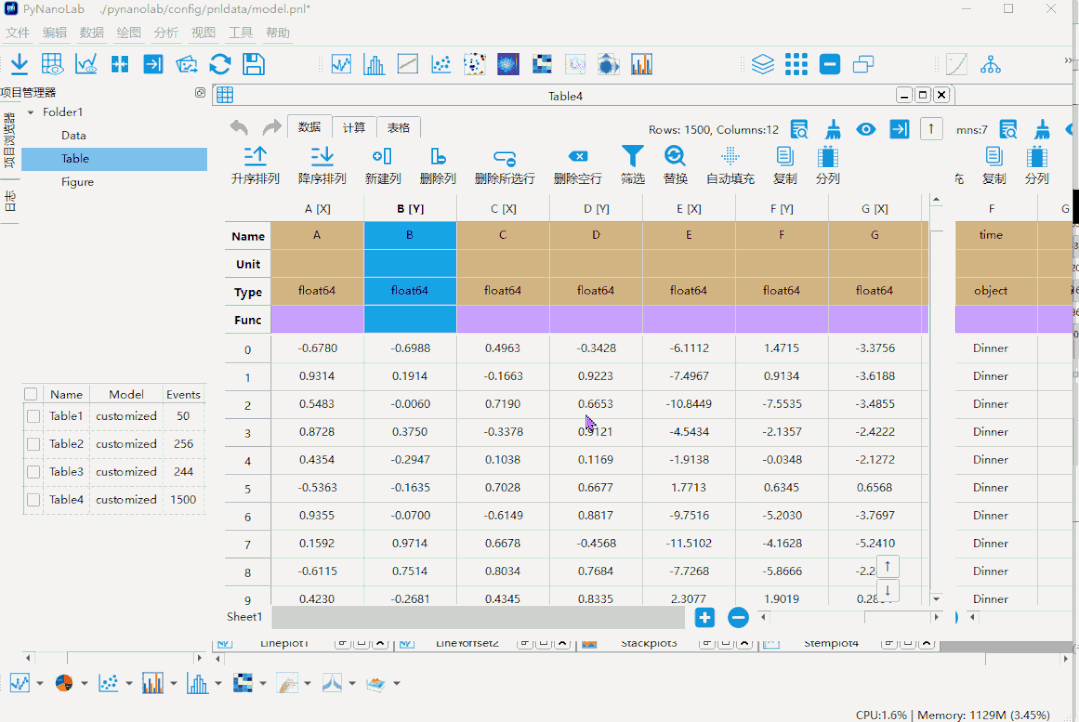This screenshot has width=1079, height=722.
Task: Open dropdown arrow next to pie chart icon
Action: (x=85, y=683)
